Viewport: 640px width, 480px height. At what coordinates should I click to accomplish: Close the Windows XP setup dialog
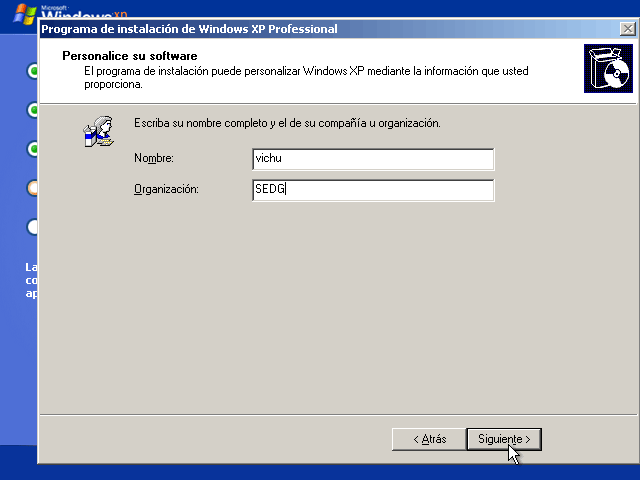627,29
